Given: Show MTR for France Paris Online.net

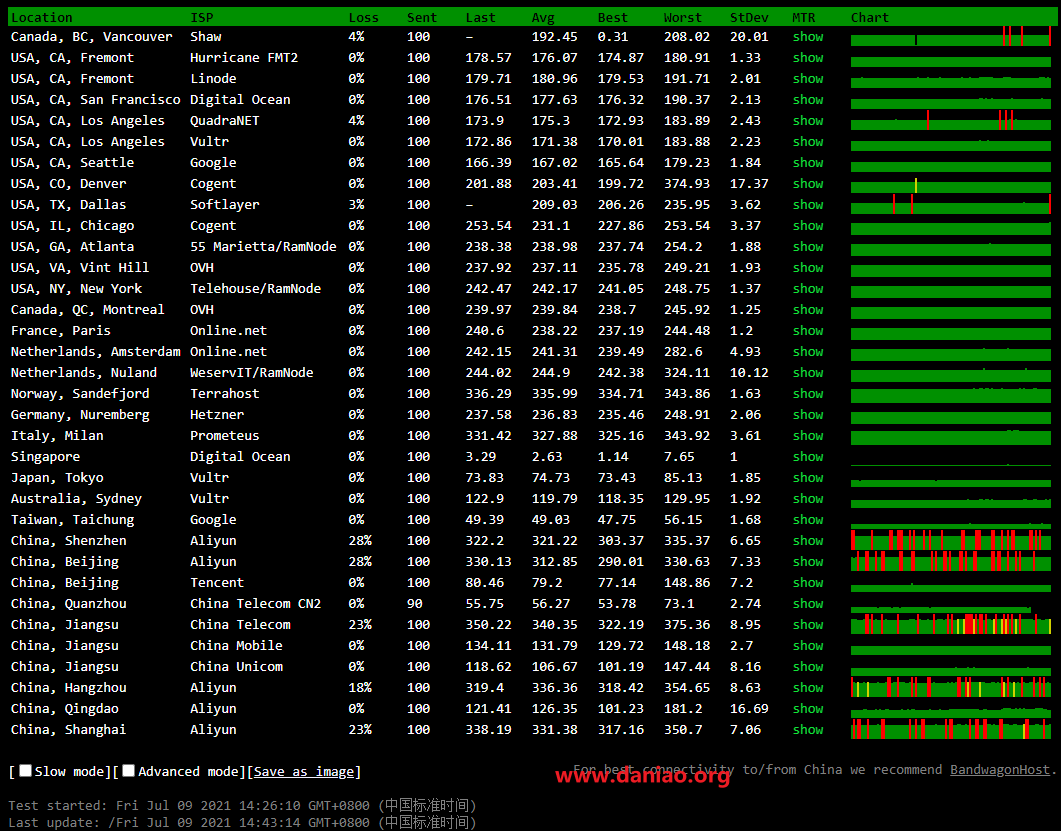Looking at the screenshot, I should click(807, 330).
